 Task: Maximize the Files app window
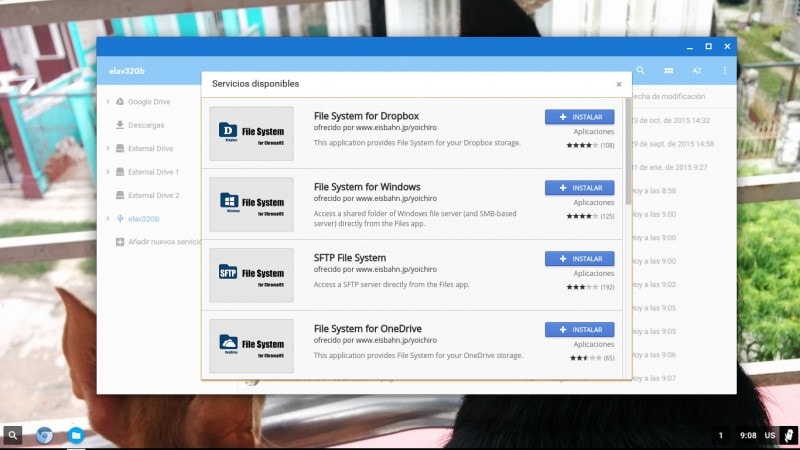[x=708, y=46]
